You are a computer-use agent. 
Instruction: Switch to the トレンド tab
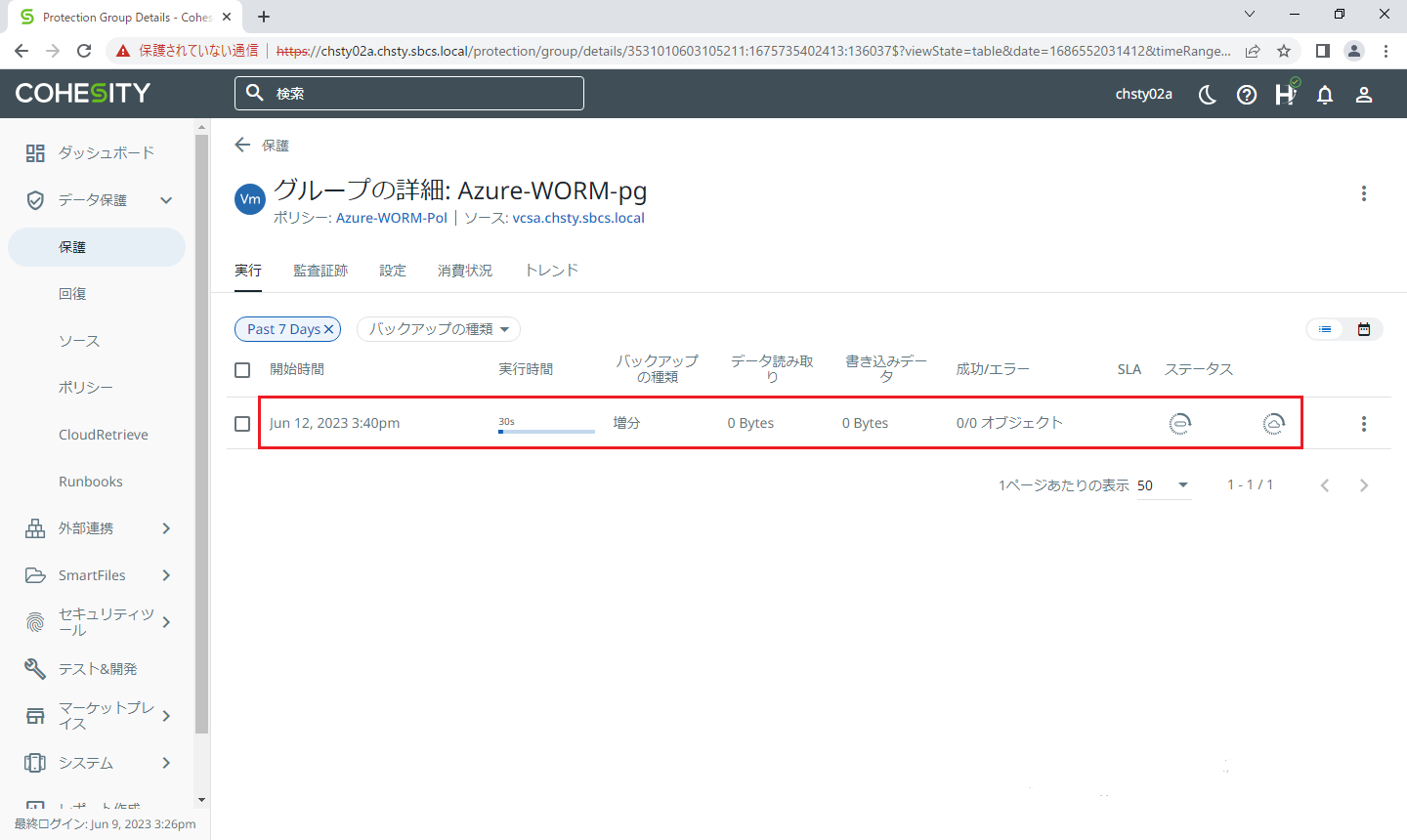point(552,271)
